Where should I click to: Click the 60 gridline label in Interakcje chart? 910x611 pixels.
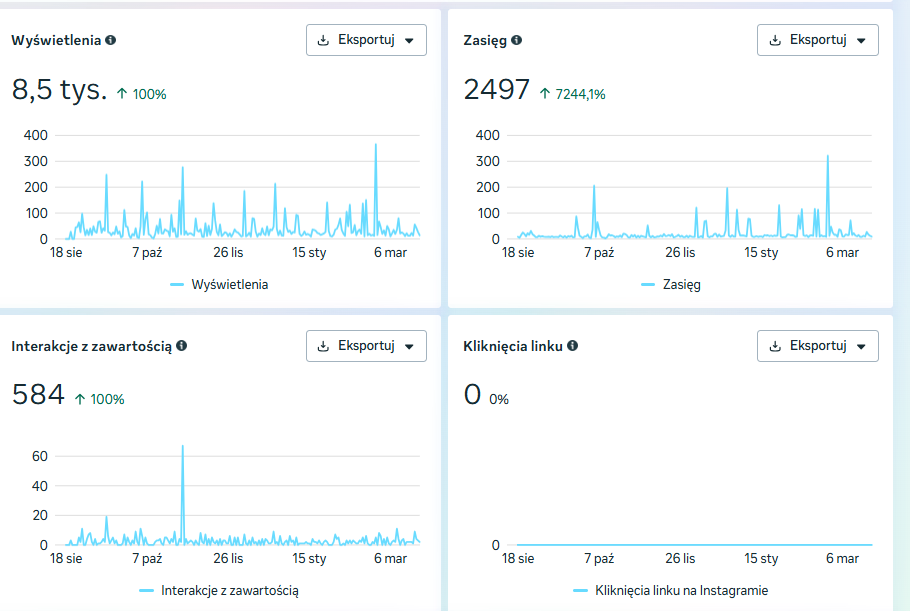[39, 456]
